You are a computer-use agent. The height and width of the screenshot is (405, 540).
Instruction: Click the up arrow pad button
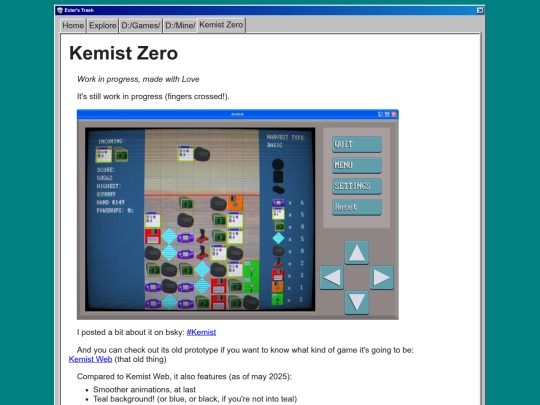357,253
